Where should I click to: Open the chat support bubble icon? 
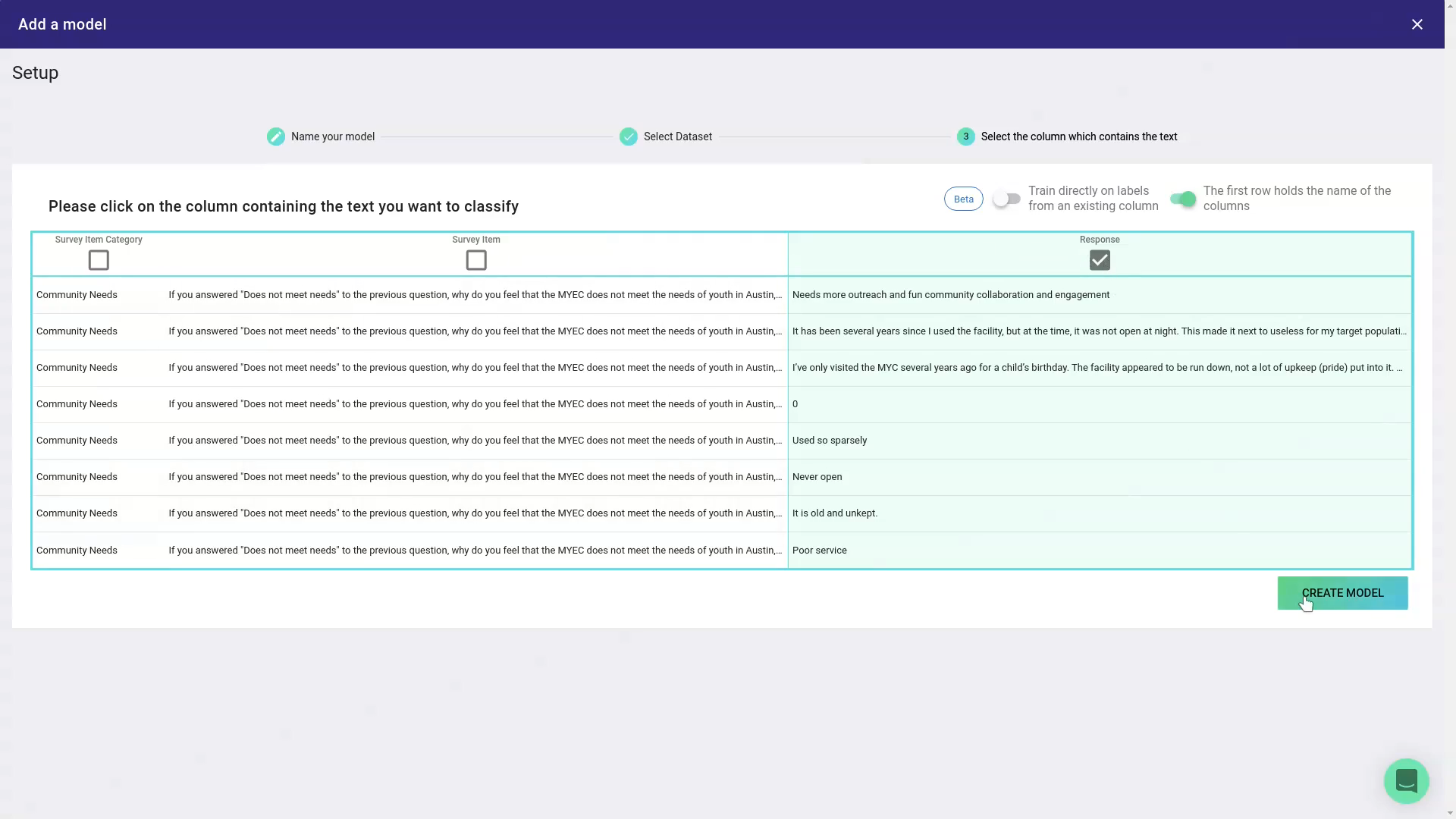(1406, 780)
